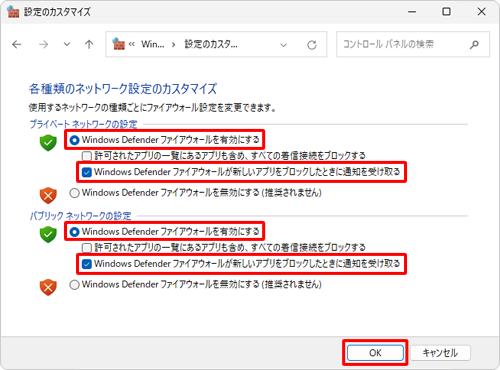Go back using the left arrow
The image size is (500, 370).
pyautogui.click(x=17, y=44)
